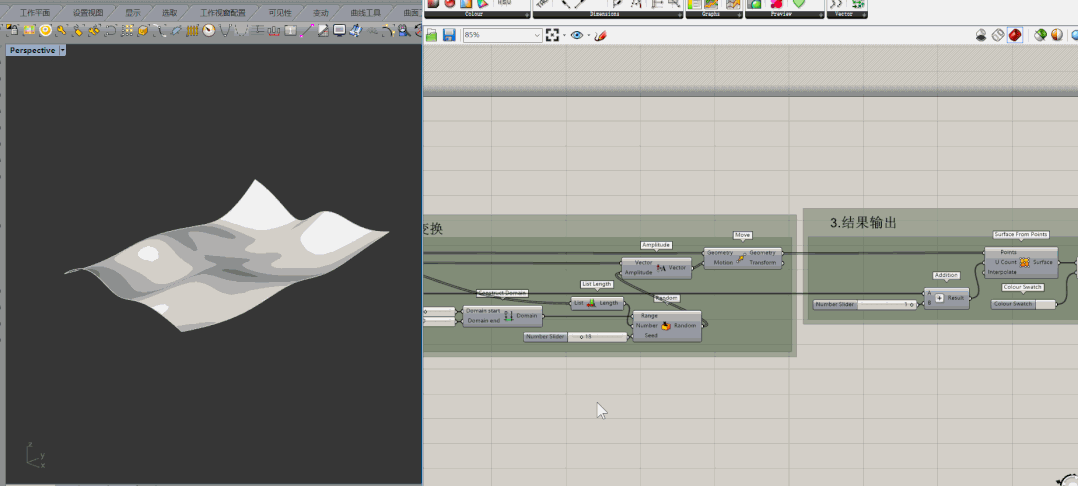
Task: Click the magnifier search icon in Rhino toolbar
Action: click(404, 30)
